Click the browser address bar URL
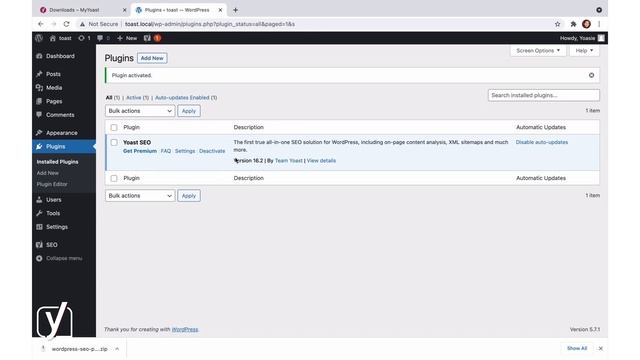This screenshot has height=360, width=640. point(210,24)
